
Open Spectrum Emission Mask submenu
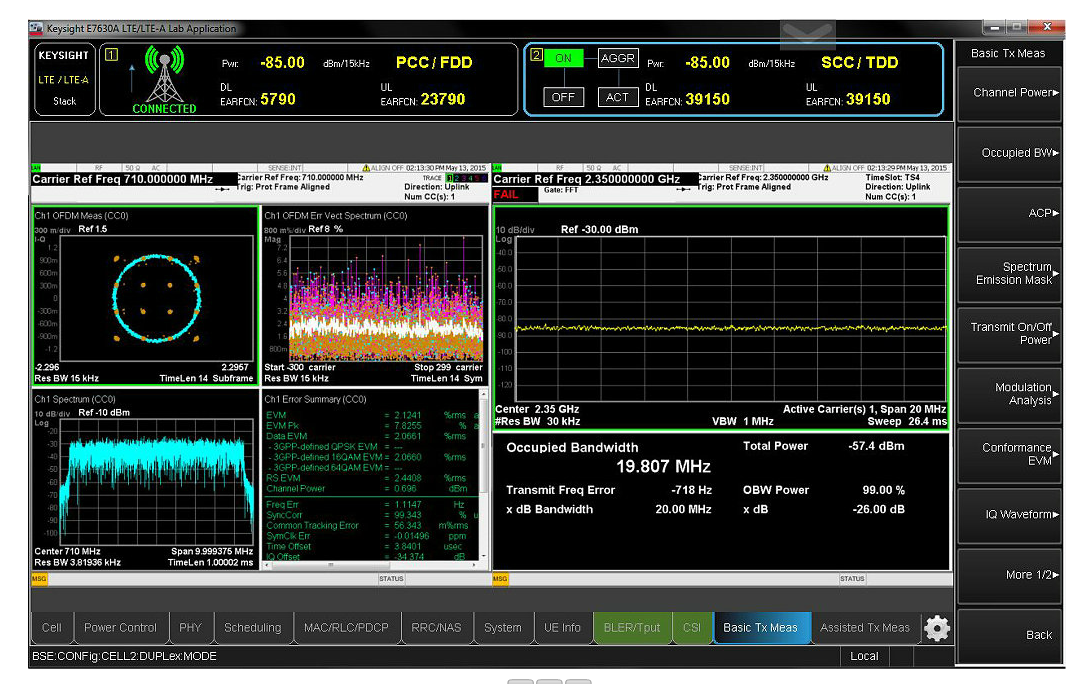coord(1009,274)
